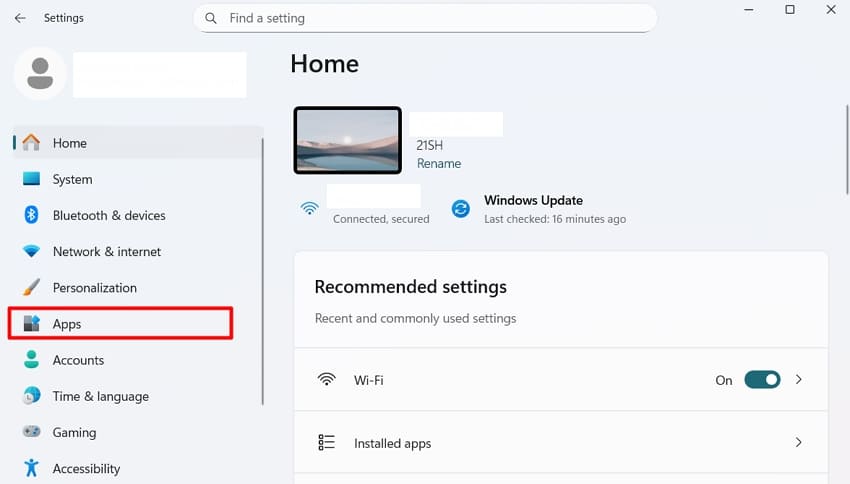Open Personalization settings label
The width and height of the screenshot is (850, 484).
(x=95, y=288)
